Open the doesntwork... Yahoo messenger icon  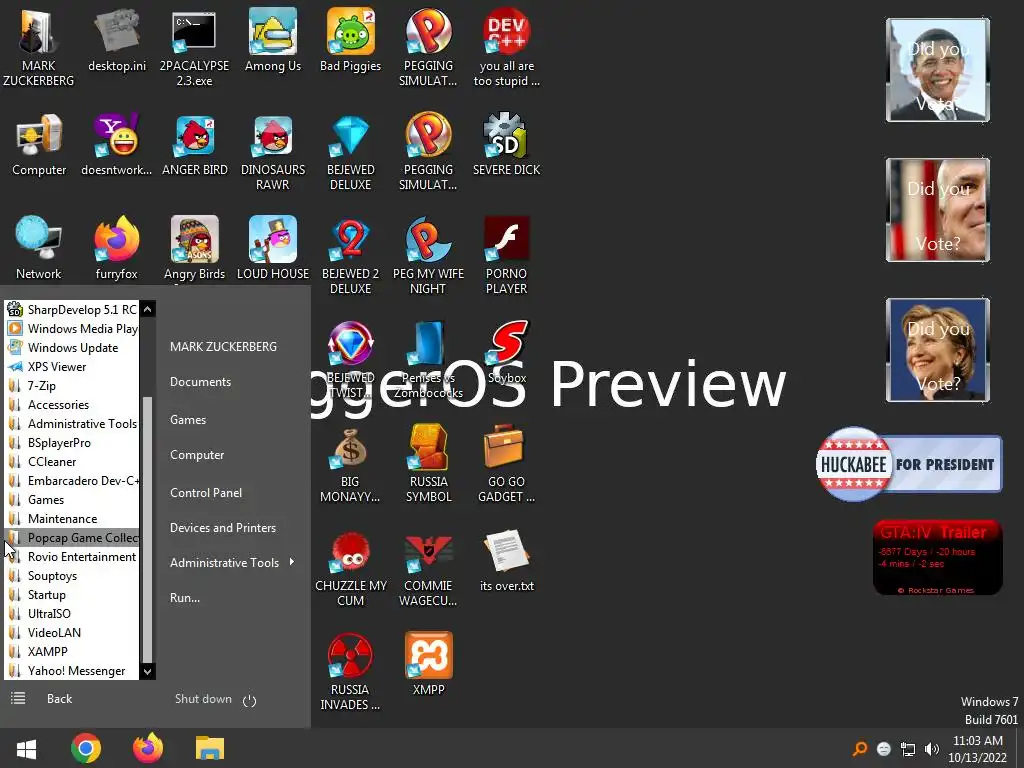[117, 145]
